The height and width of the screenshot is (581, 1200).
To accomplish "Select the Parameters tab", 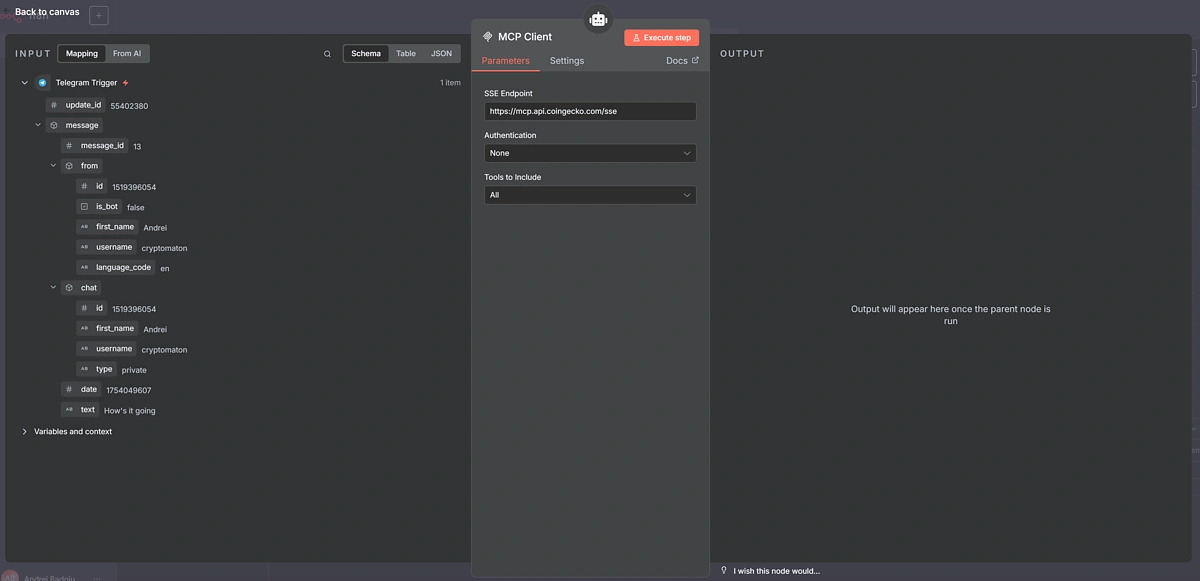I will coord(505,61).
